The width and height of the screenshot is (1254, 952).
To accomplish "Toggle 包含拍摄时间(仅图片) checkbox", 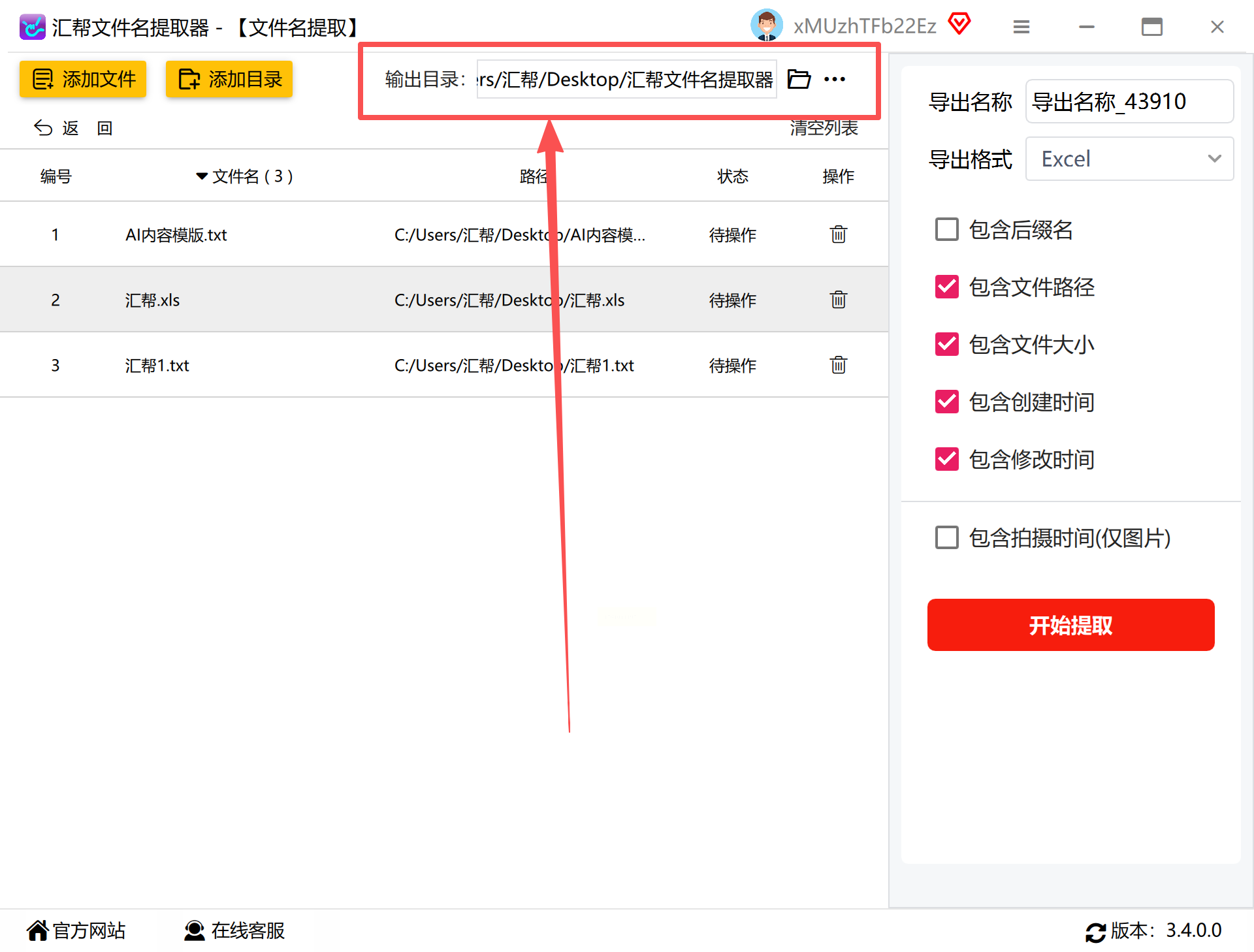I will coord(946,538).
